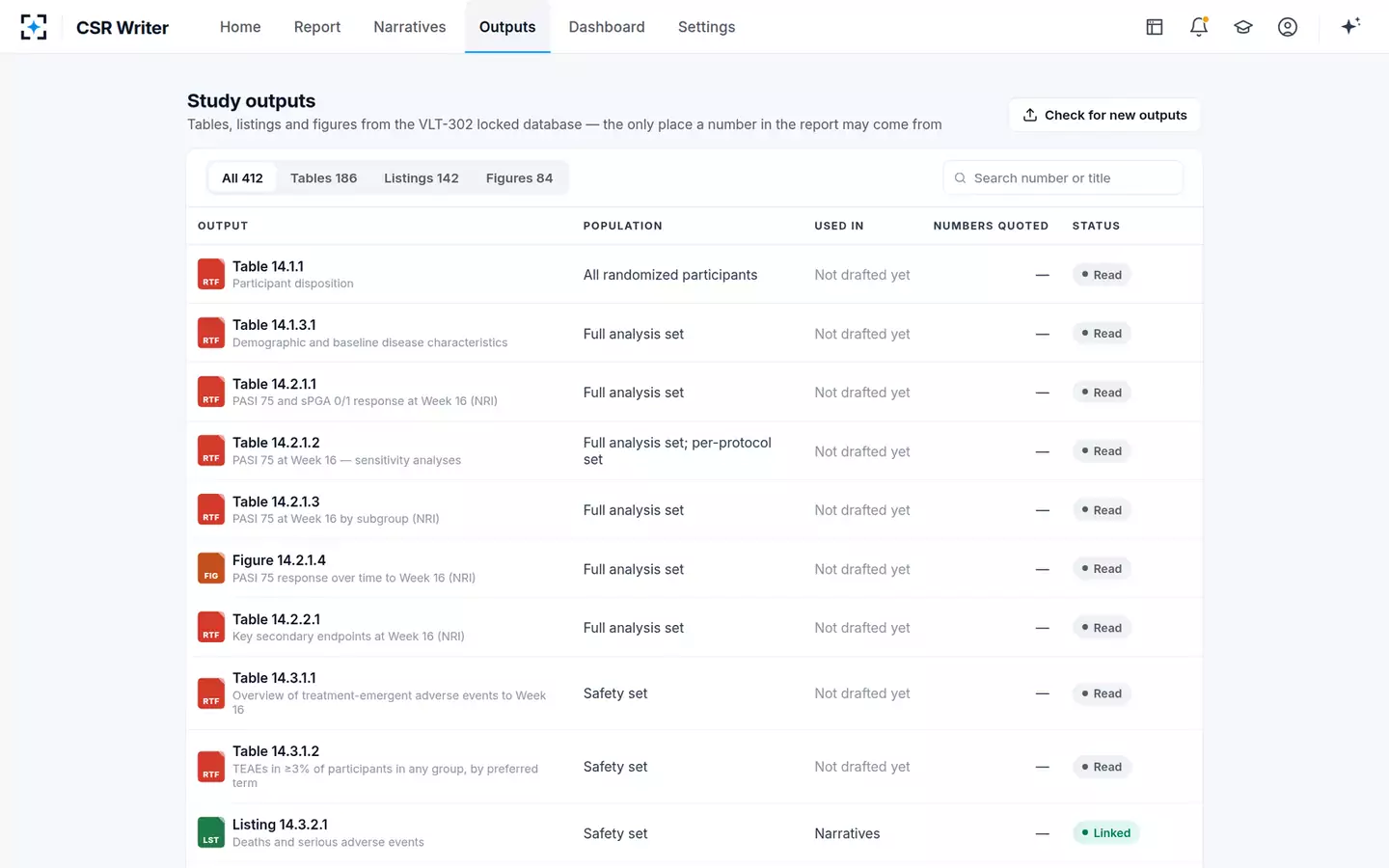Click Read status for Figure 14.2.1.4
The width and height of the screenshot is (1389, 868).
pyautogui.click(x=1102, y=569)
